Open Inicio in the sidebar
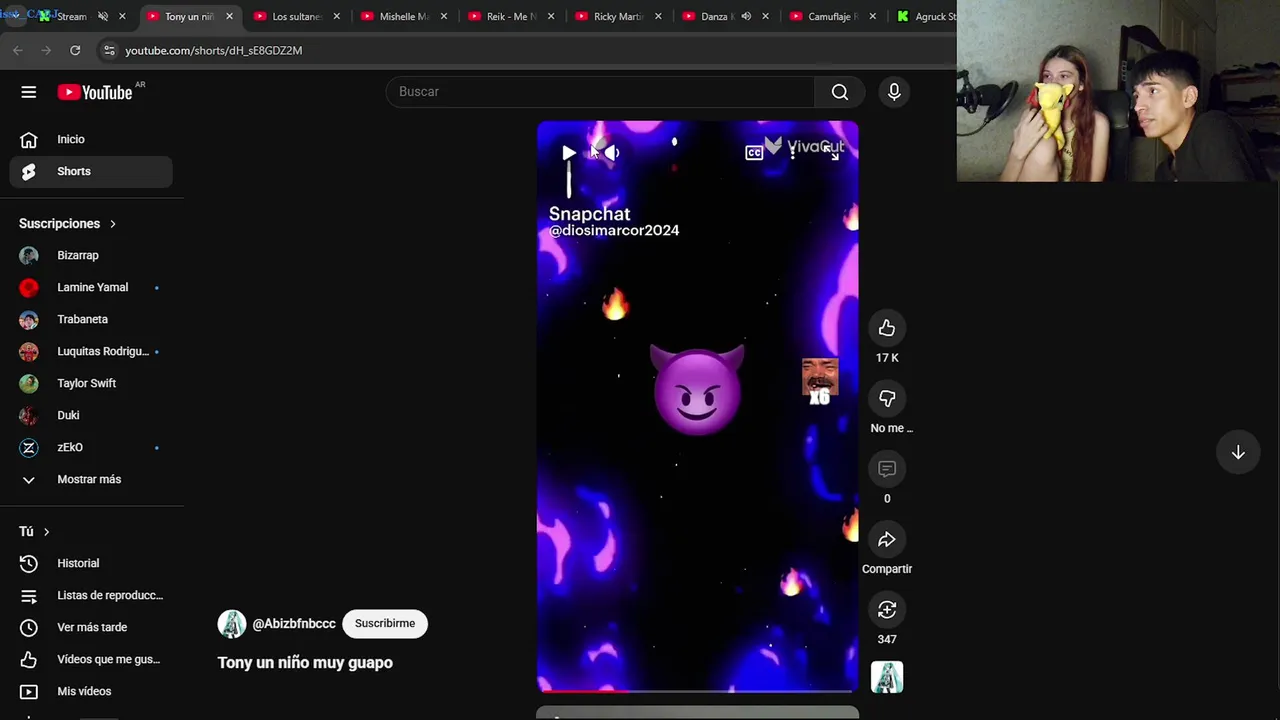Screen dimensions: 1280x720 point(91,139)
